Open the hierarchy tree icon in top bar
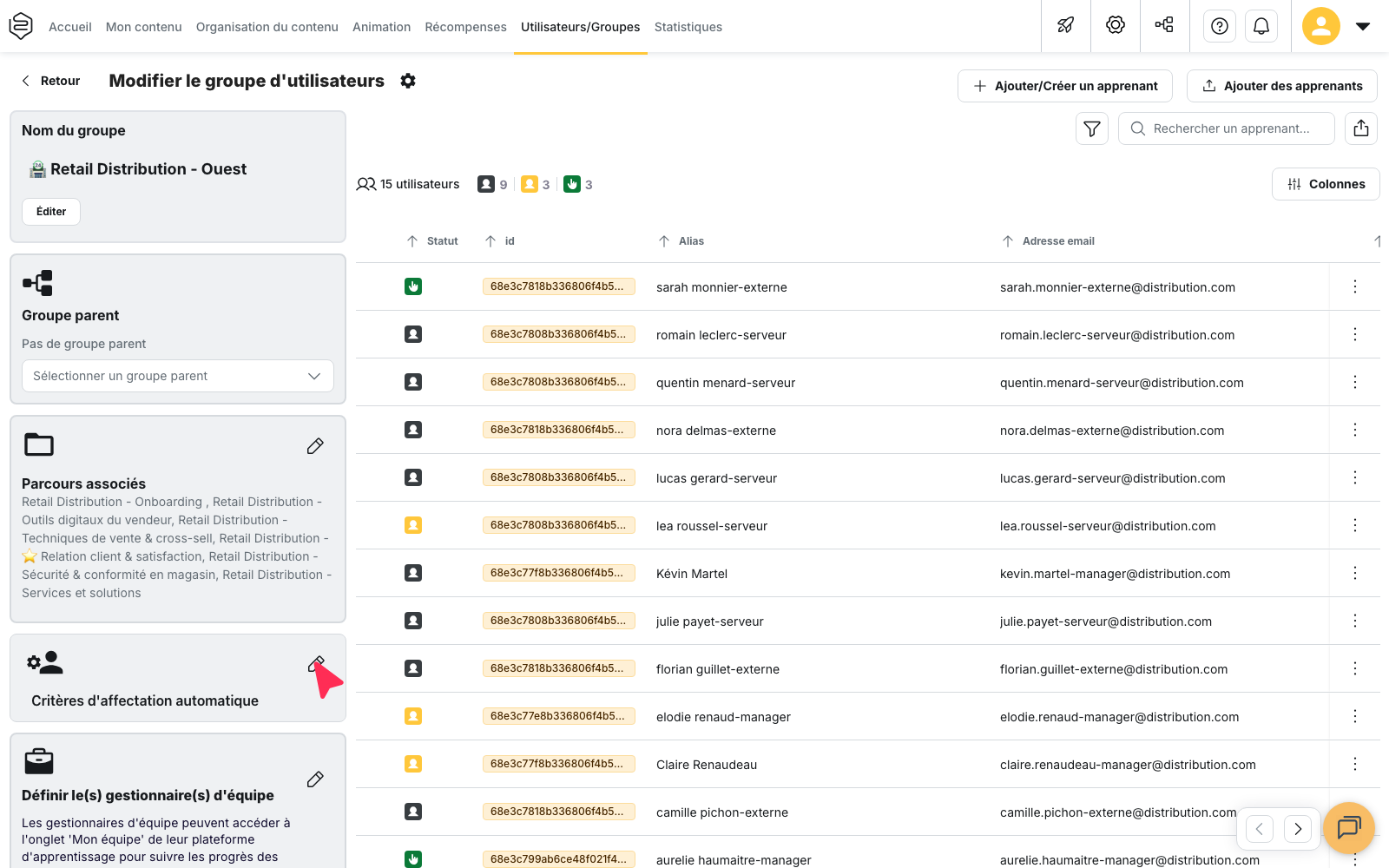1389x868 pixels. 1164,25
